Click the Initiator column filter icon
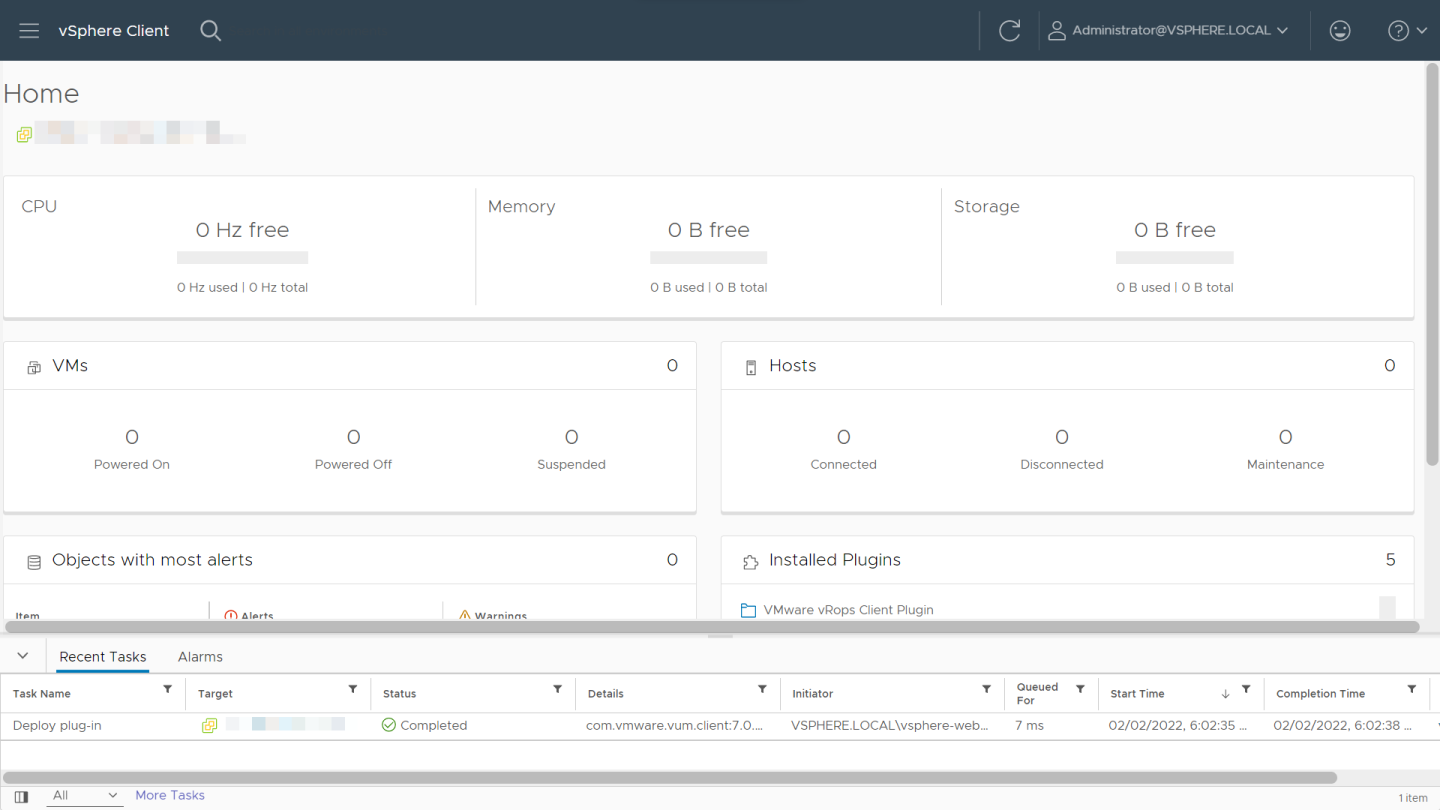This screenshot has height=810, width=1440. coord(986,690)
